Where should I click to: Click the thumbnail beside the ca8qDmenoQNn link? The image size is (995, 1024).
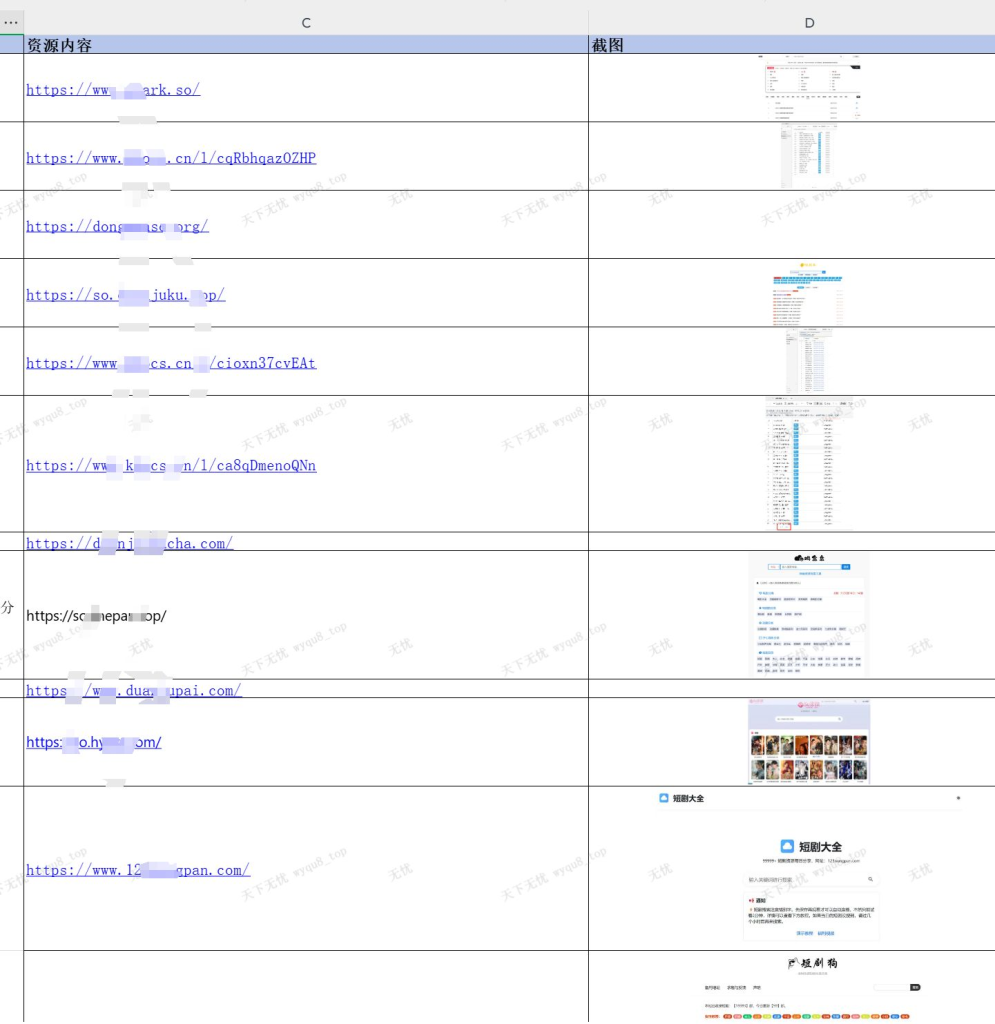[x=809, y=464]
